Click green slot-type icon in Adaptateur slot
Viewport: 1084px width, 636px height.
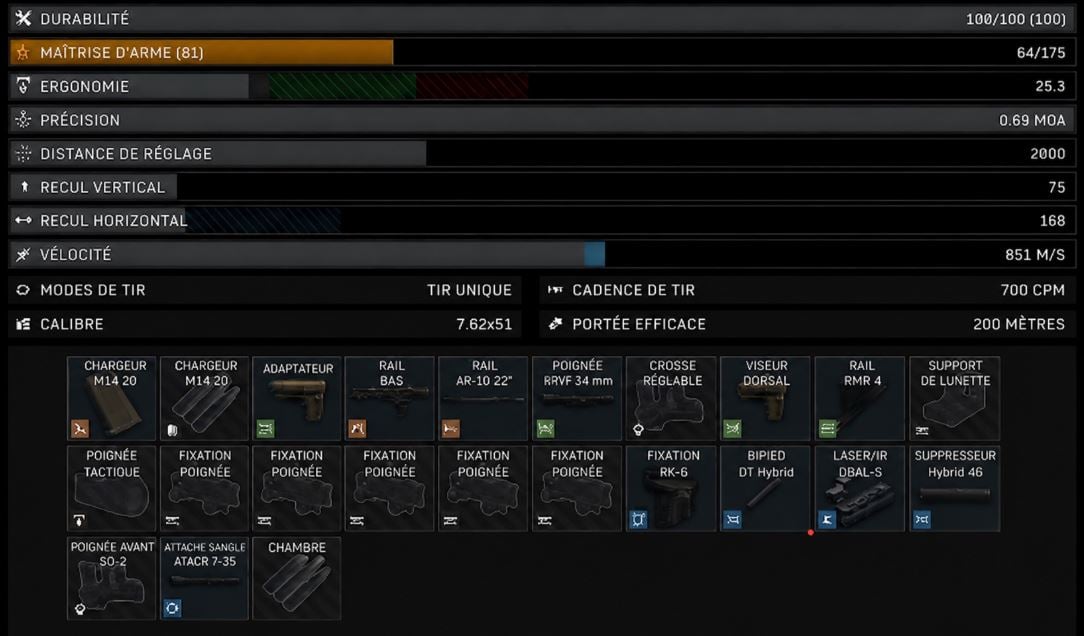(x=265, y=429)
